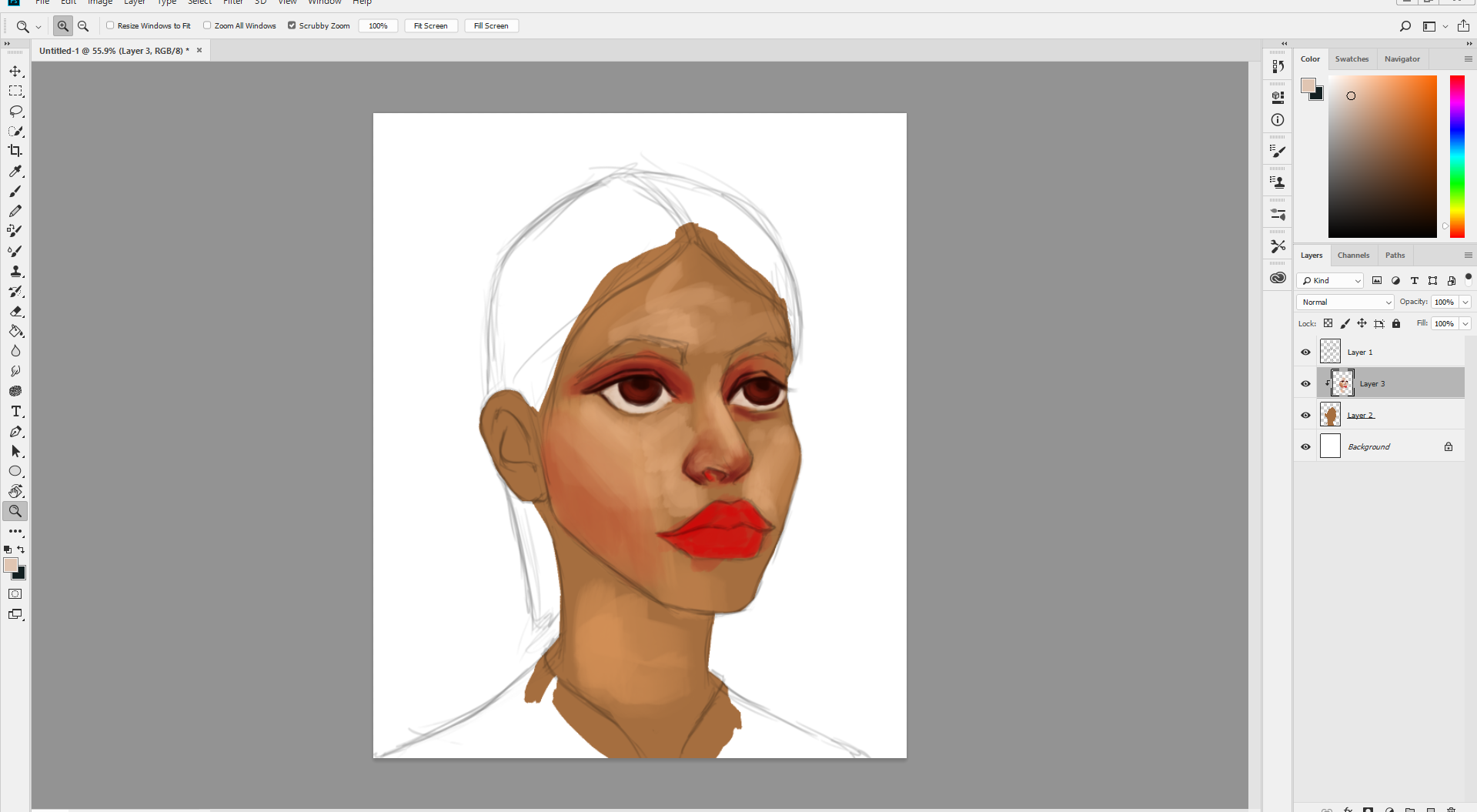Select the Paint Bucket tool
The image size is (1477, 812).
pos(15,331)
